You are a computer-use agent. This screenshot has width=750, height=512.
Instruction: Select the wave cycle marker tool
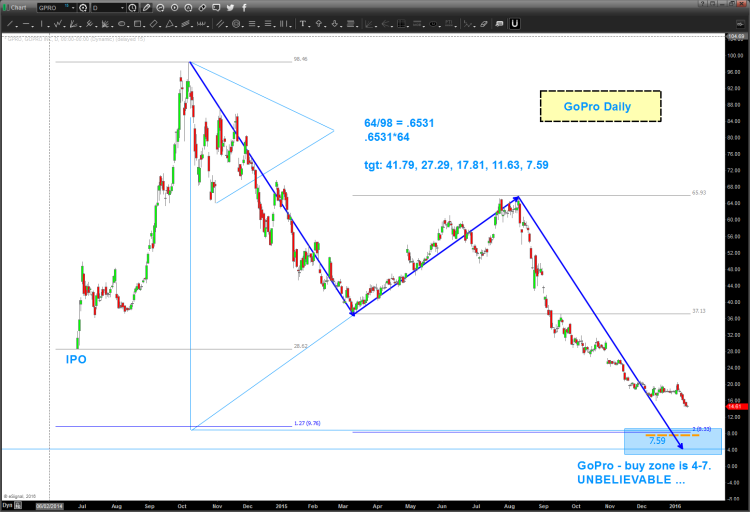point(201,23)
